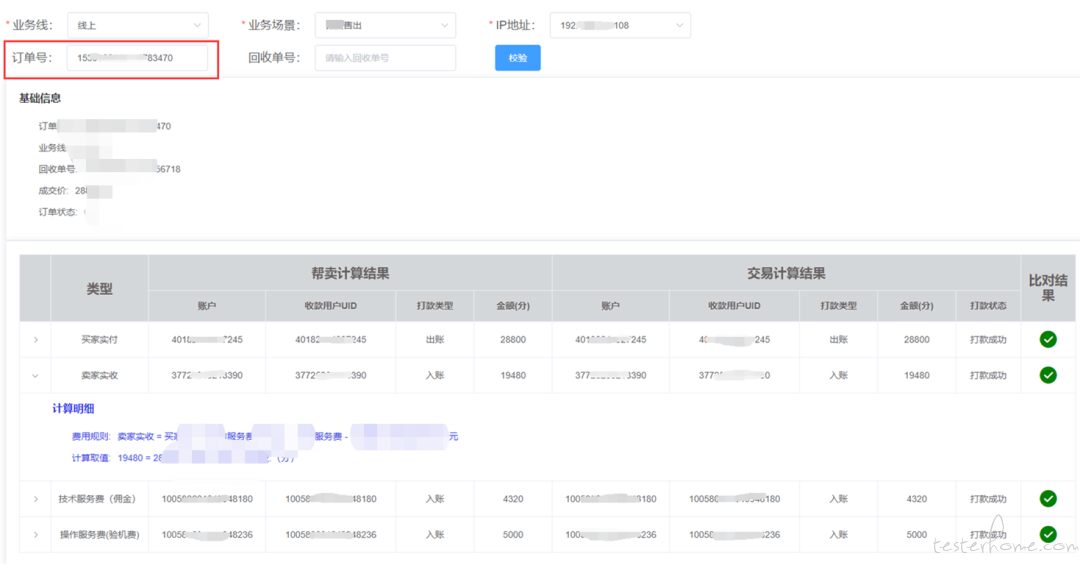Click 打款成功 status in 买家实付 row
Viewport: 1080px width, 568px height.
coord(988,339)
